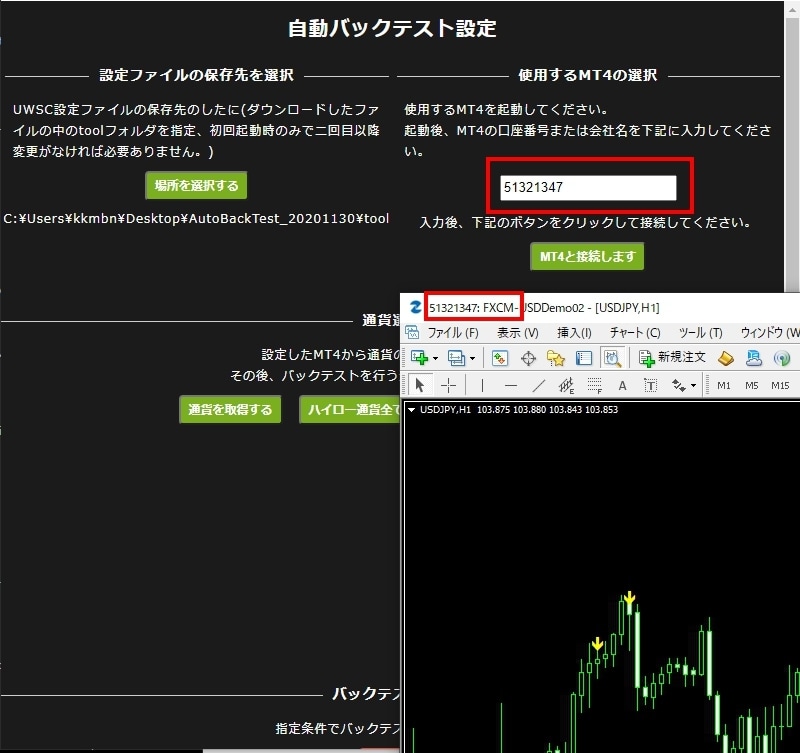
Task: Switch chart to M15 timeframe
Action: [x=780, y=386]
